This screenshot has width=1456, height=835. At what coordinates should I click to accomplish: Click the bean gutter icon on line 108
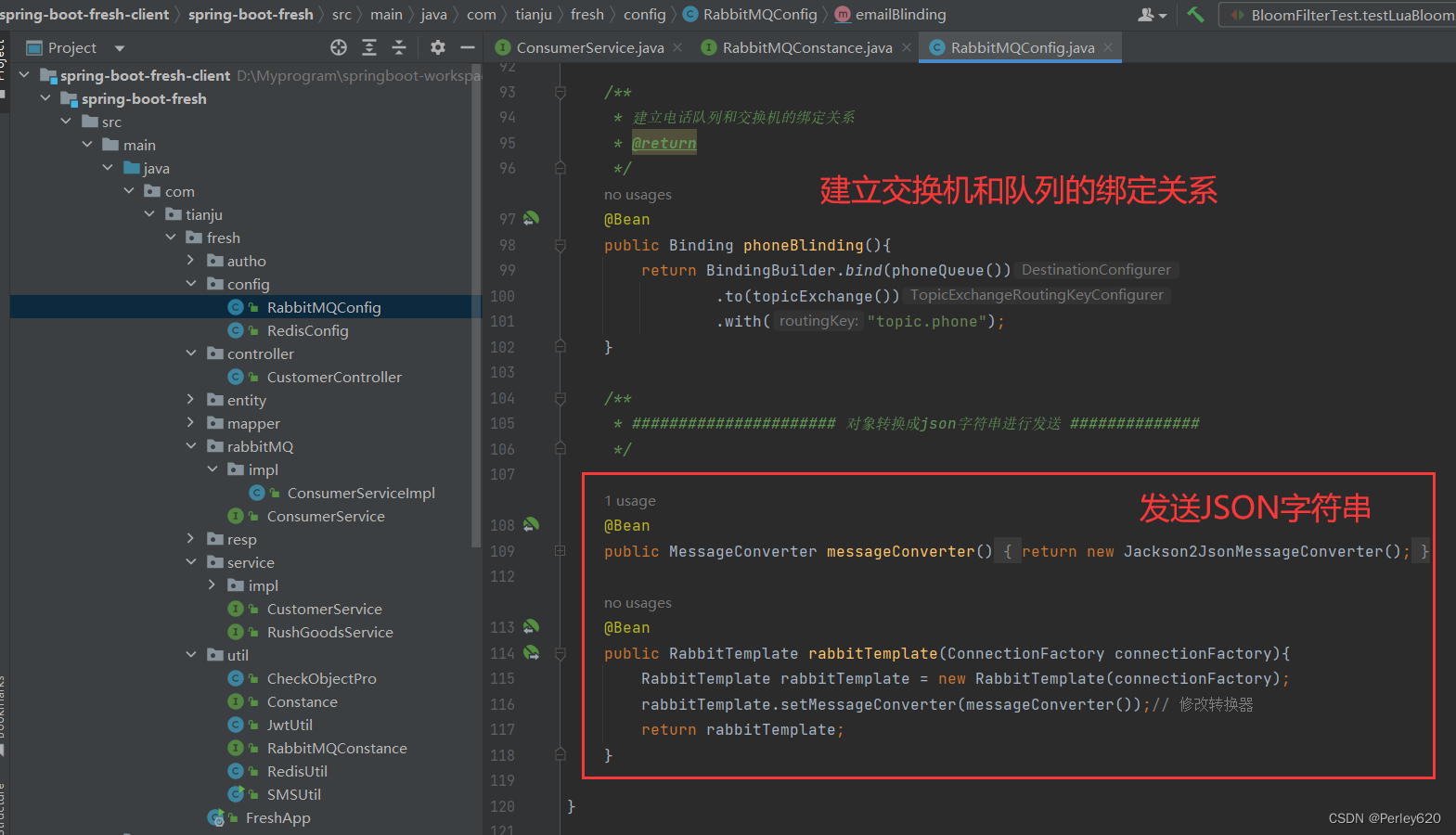531,525
